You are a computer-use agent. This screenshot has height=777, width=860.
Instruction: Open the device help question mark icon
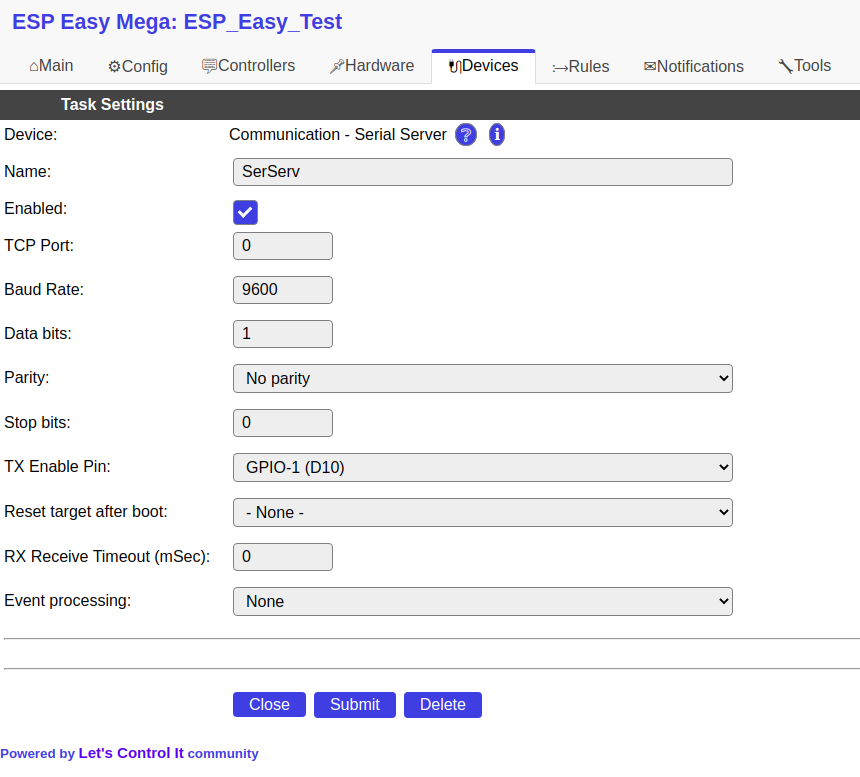466,134
